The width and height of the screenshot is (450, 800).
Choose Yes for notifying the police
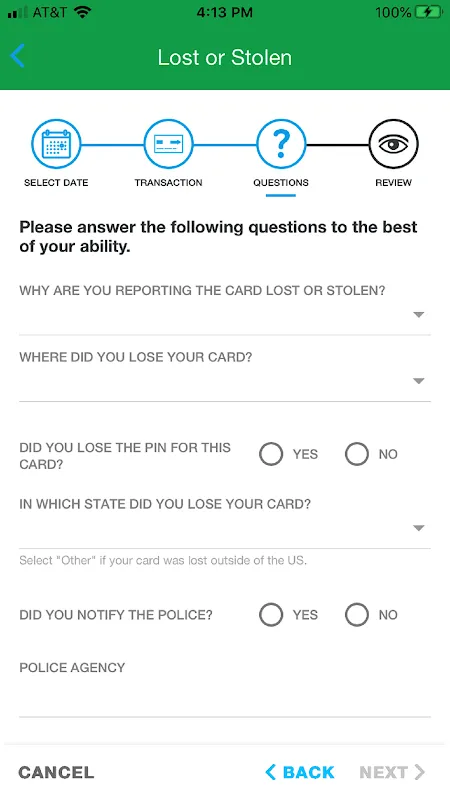pyautogui.click(x=270, y=615)
